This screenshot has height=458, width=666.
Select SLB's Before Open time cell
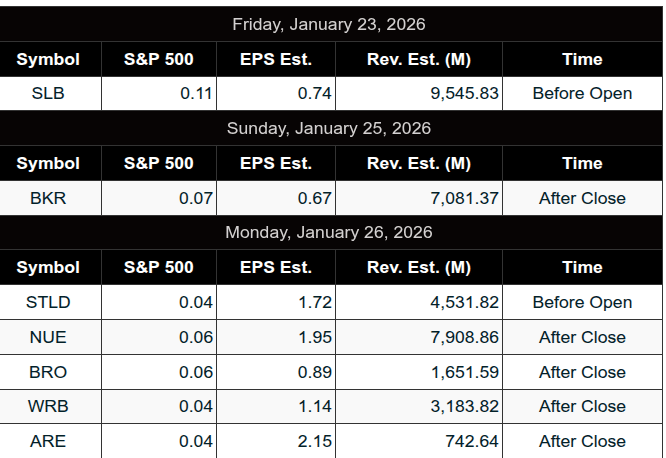point(582,94)
